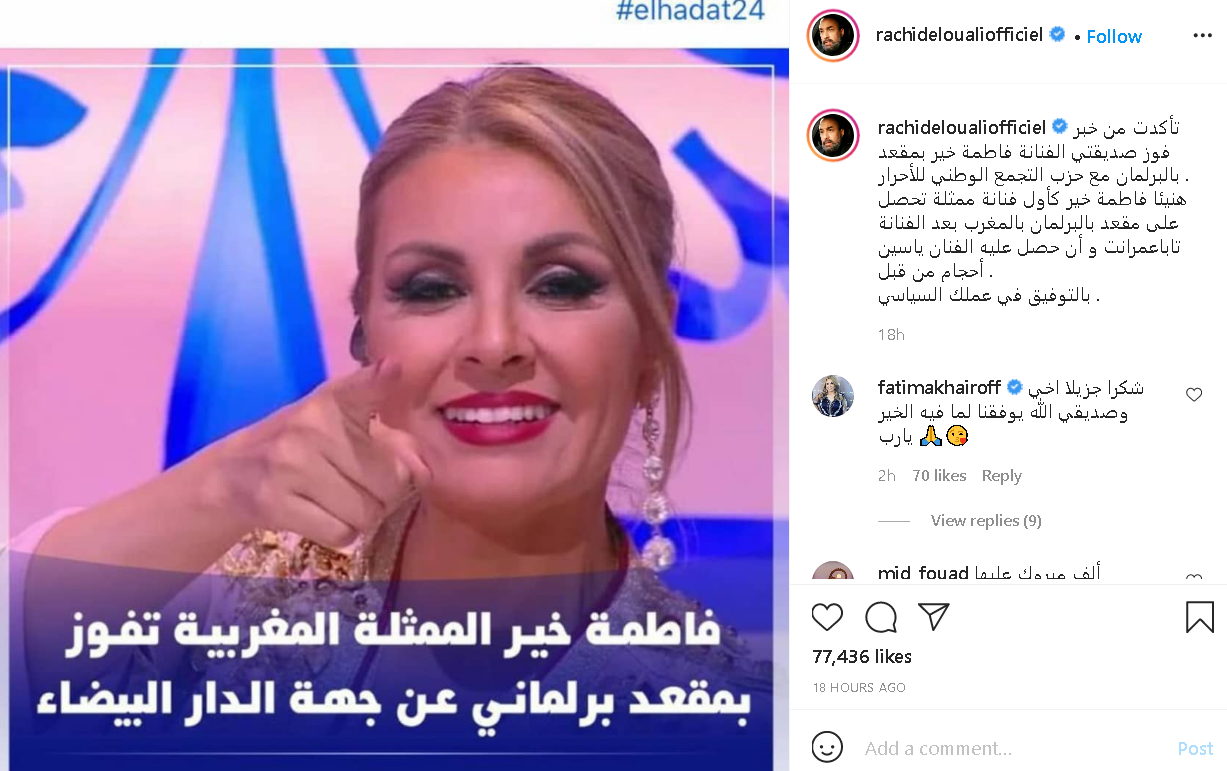Screen dimensions: 1227x771
Task: Like fatimakhairoff's comment heart
Action: tap(1194, 395)
